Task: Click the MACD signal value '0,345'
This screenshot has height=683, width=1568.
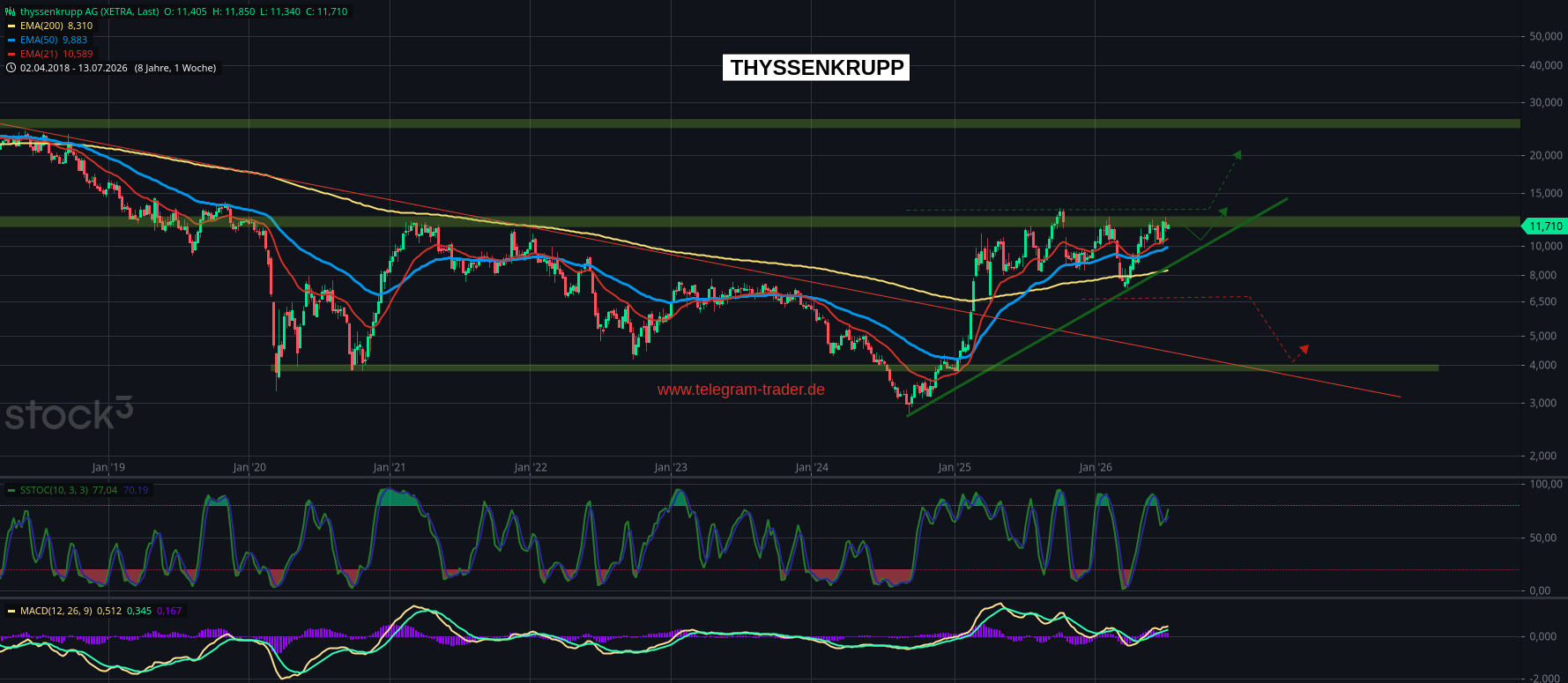Action: (x=139, y=611)
